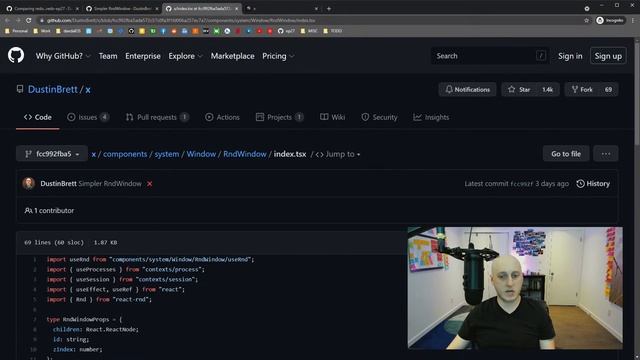Open the Wiki tab
Viewport: 640px width, 360px height.
tap(333, 117)
